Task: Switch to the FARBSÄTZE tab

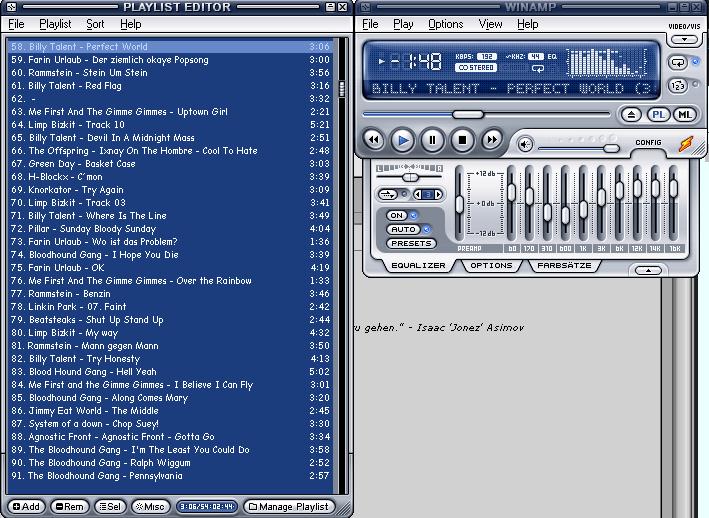Action: (564, 265)
